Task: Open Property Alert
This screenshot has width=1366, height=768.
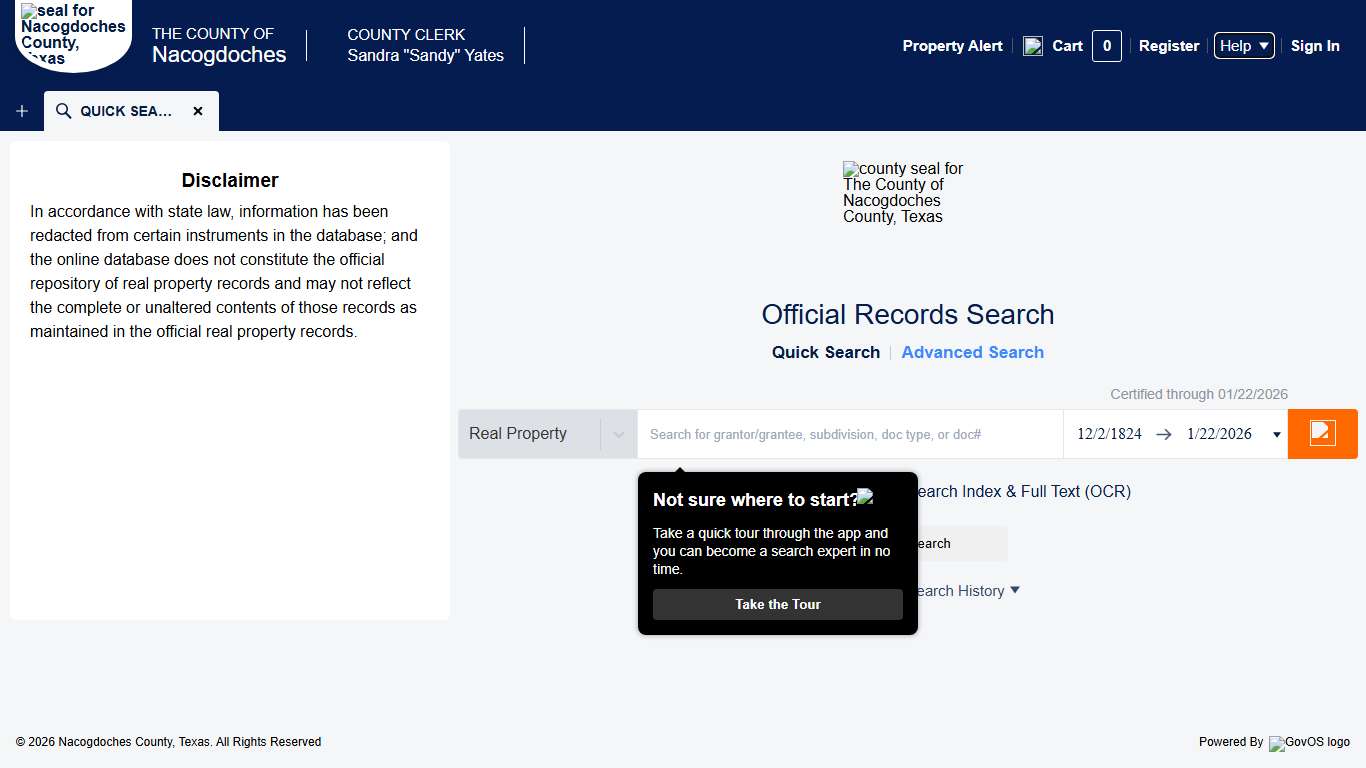Action: 951,45
